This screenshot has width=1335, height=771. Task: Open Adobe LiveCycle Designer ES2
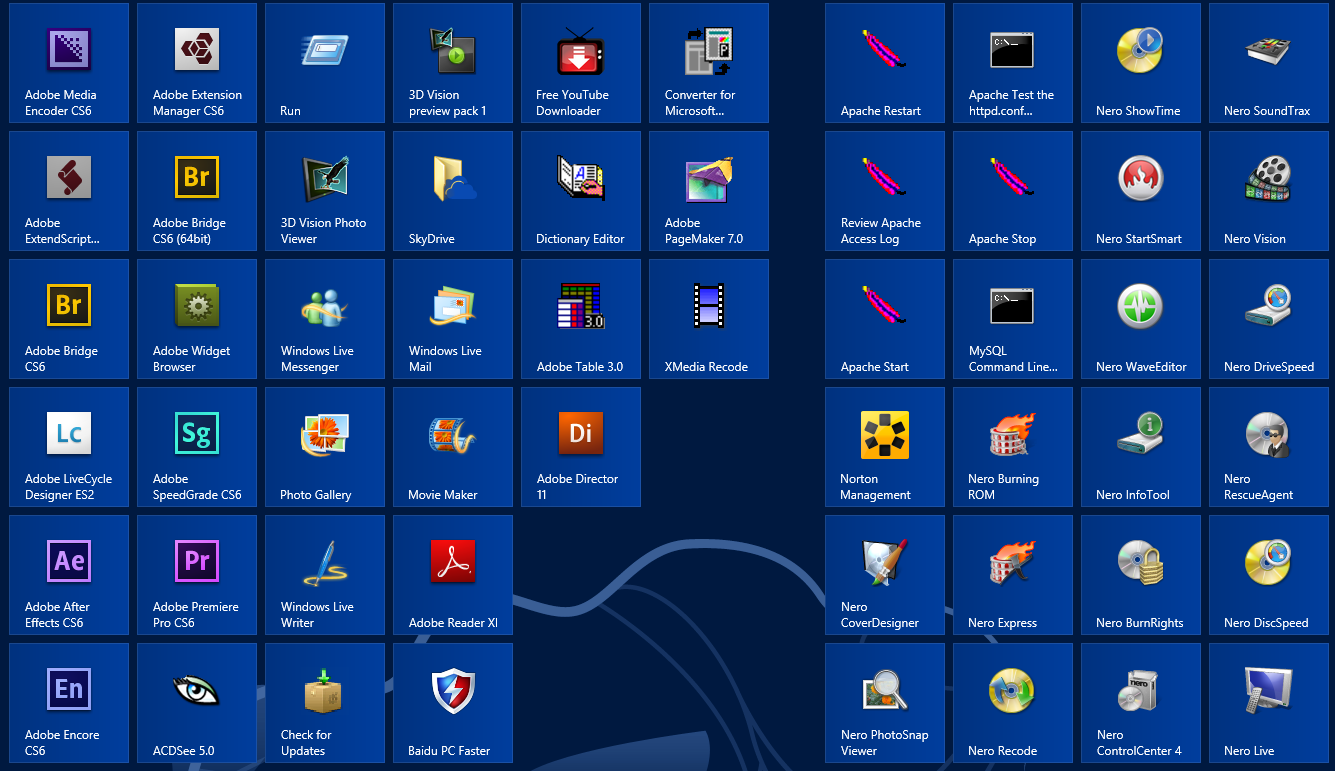tap(69, 447)
